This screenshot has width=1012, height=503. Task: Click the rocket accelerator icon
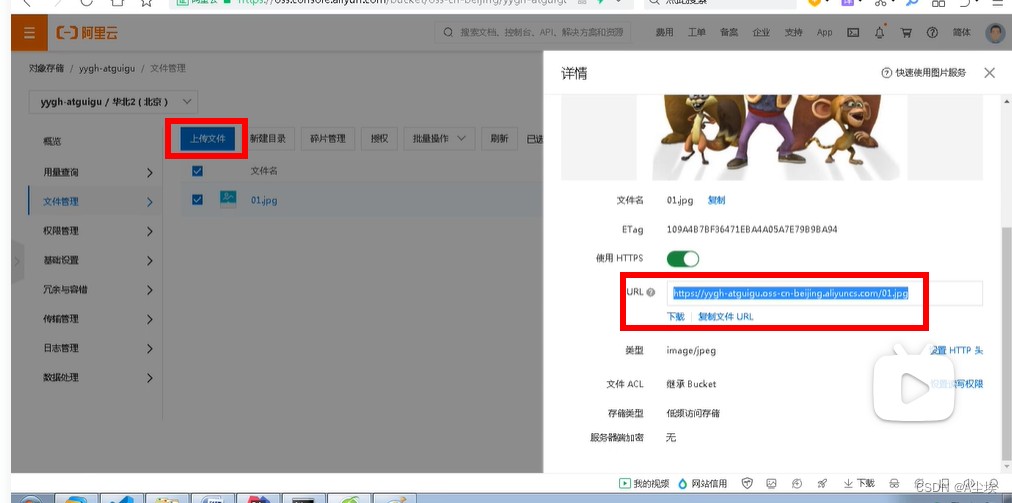point(822,483)
